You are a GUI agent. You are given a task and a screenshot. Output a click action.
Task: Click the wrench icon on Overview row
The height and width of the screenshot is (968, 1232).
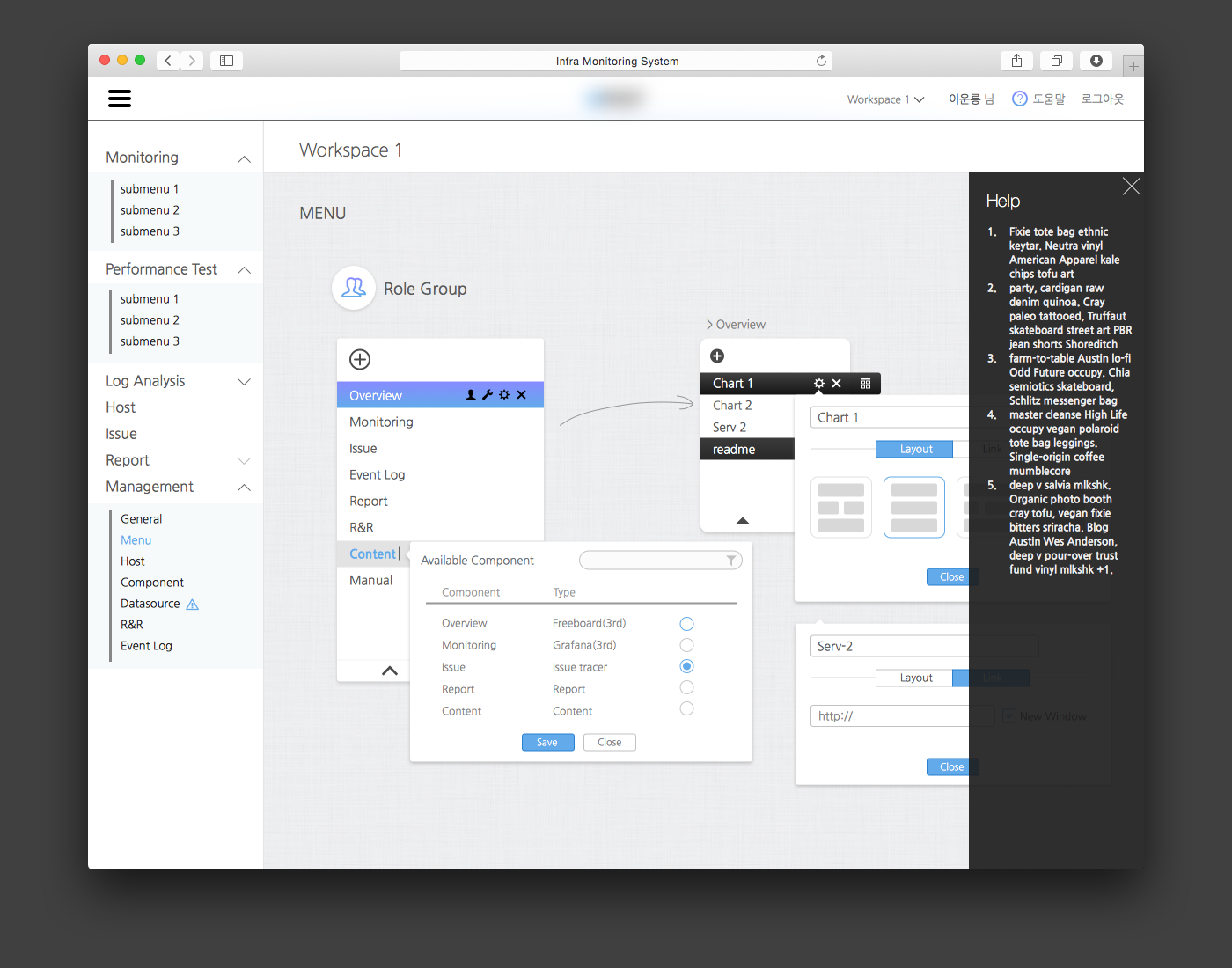click(488, 395)
